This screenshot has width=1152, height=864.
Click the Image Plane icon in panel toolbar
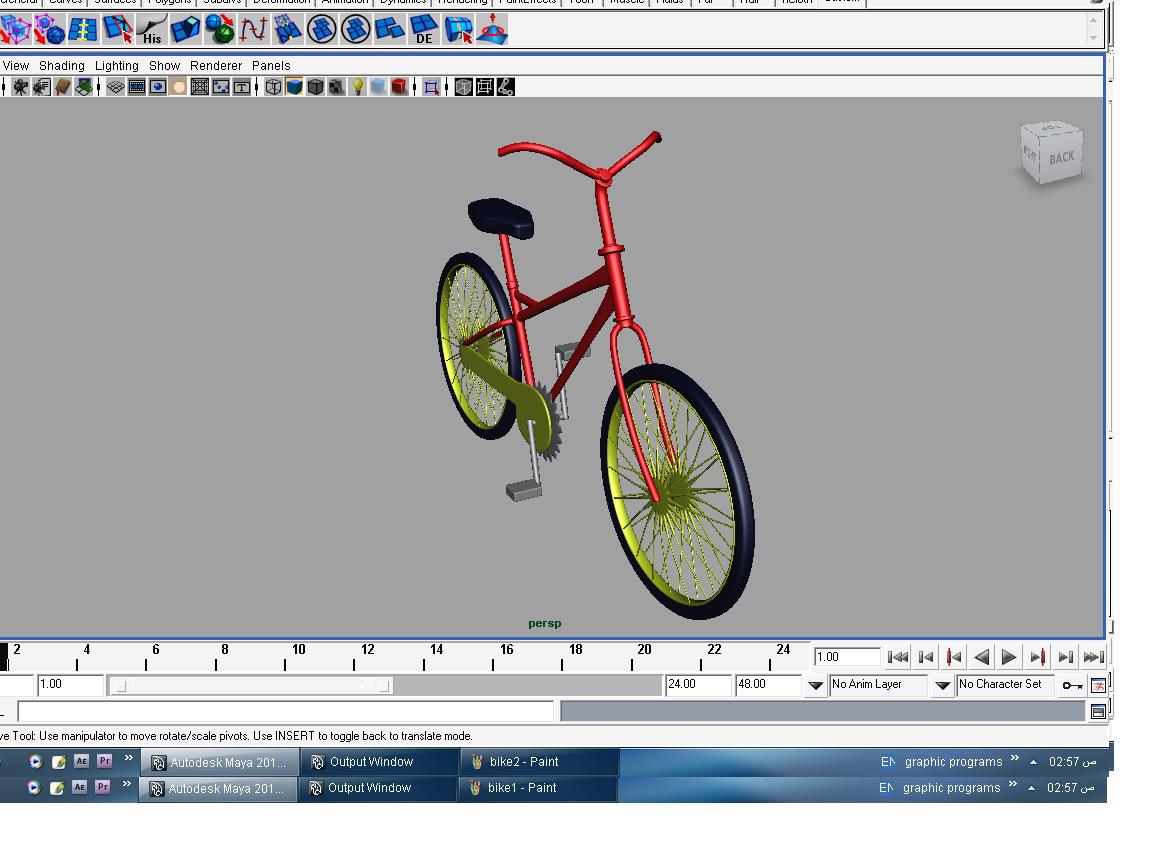(x=84, y=87)
